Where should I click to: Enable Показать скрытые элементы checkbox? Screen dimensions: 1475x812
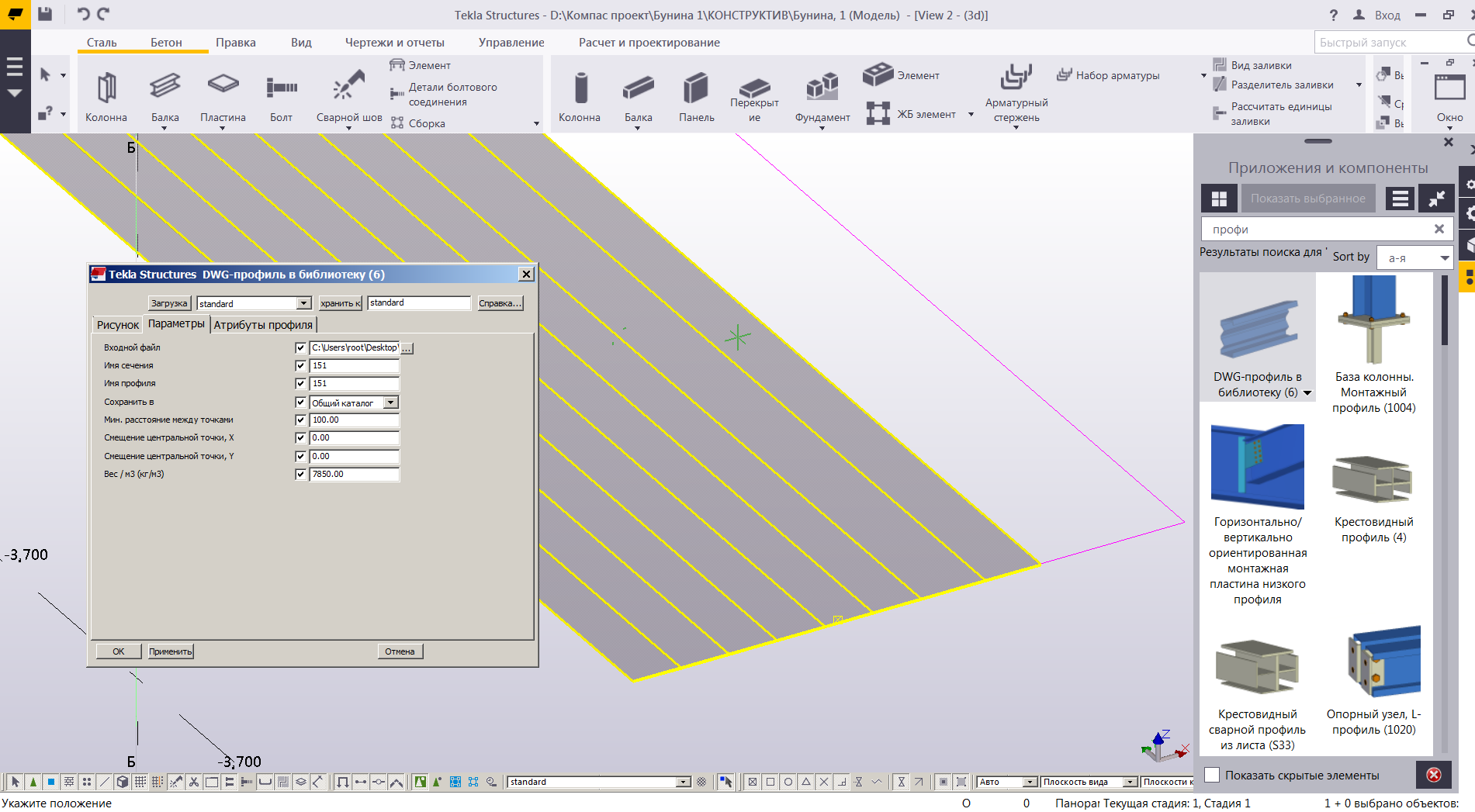(x=1212, y=775)
